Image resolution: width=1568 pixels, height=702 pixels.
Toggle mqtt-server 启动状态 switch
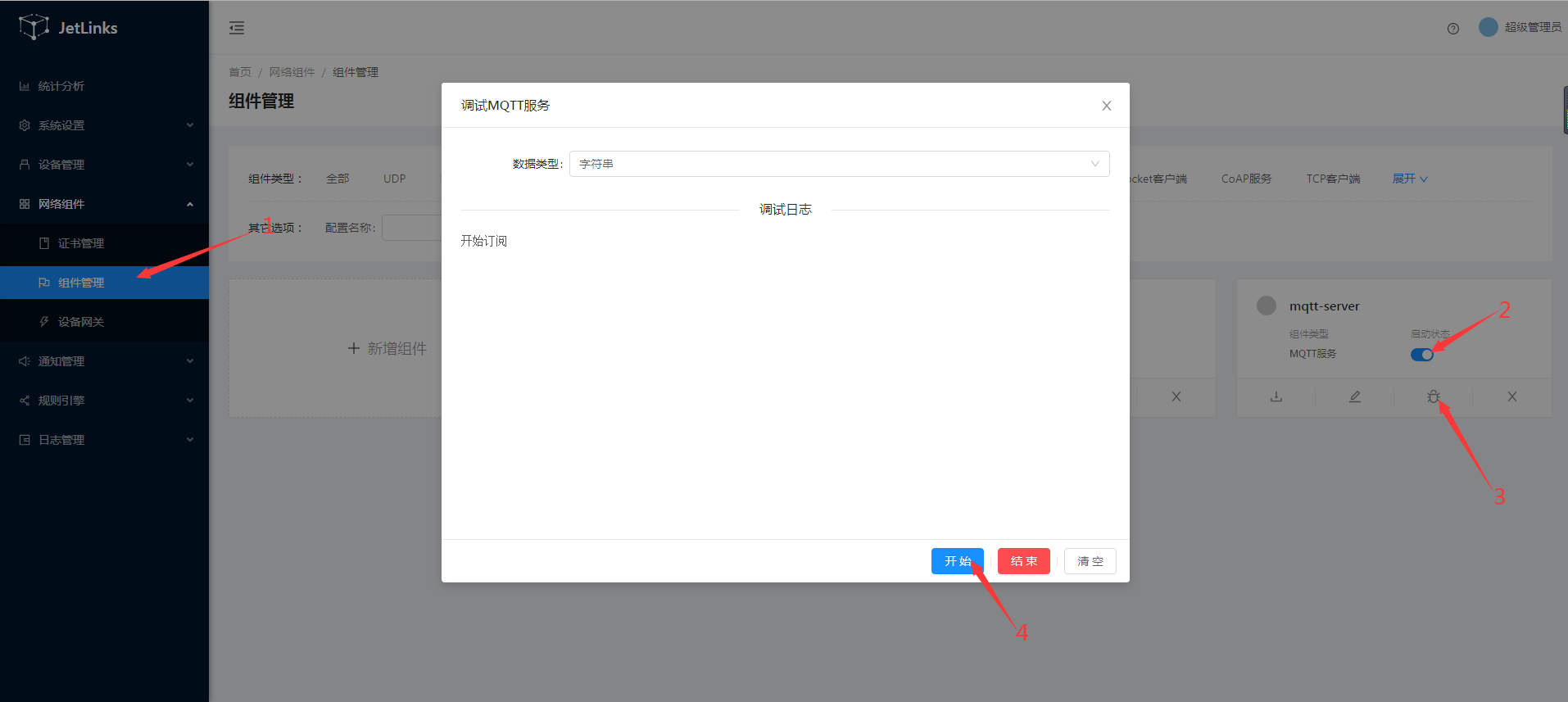tap(1422, 355)
